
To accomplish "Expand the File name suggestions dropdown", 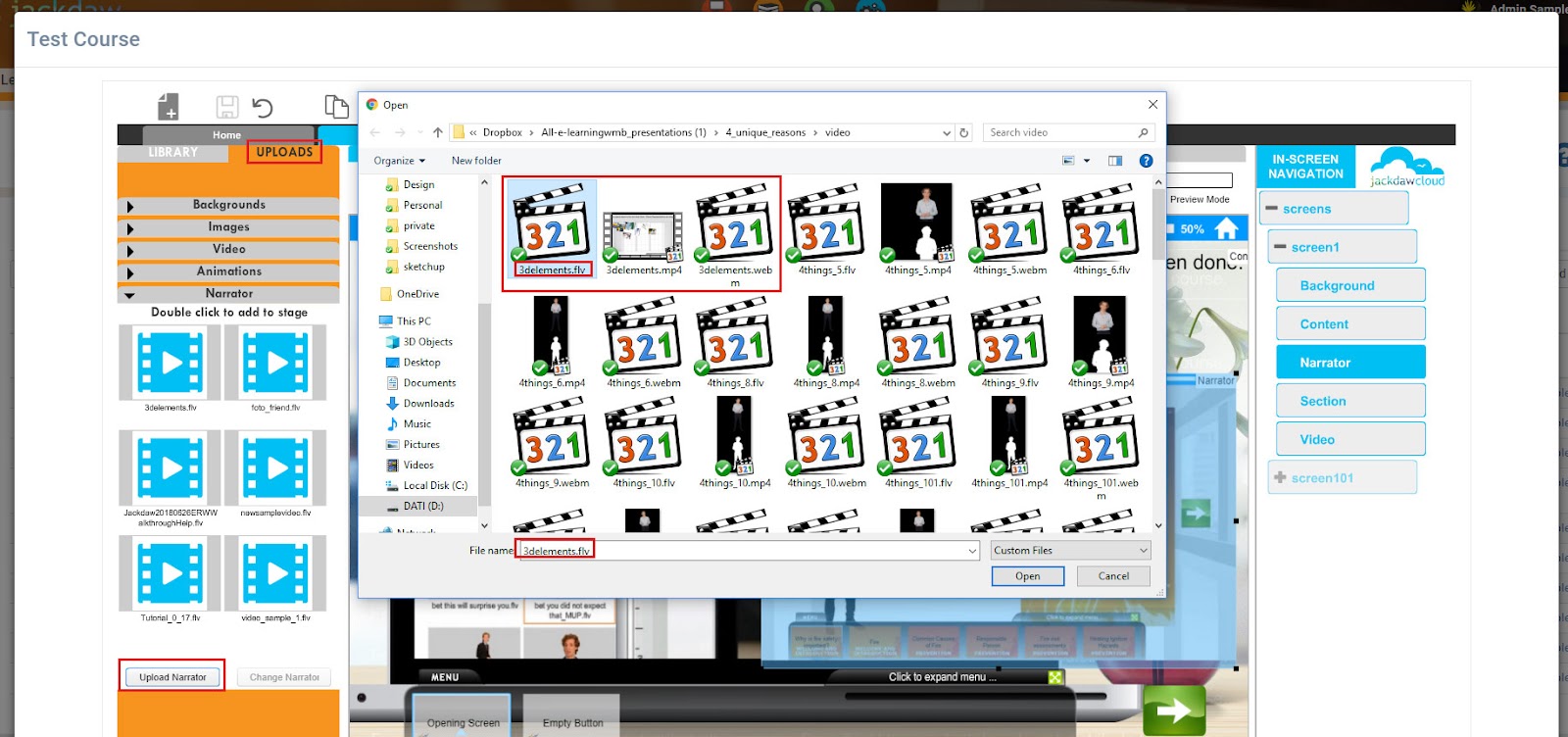I will tap(972, 551).
